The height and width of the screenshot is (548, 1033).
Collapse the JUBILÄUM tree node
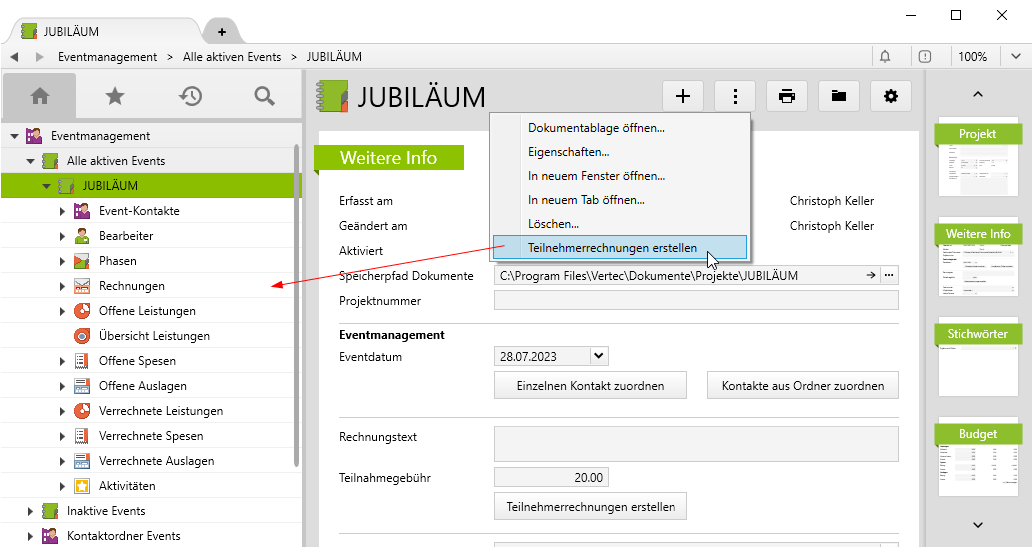(x=46, y=186)
